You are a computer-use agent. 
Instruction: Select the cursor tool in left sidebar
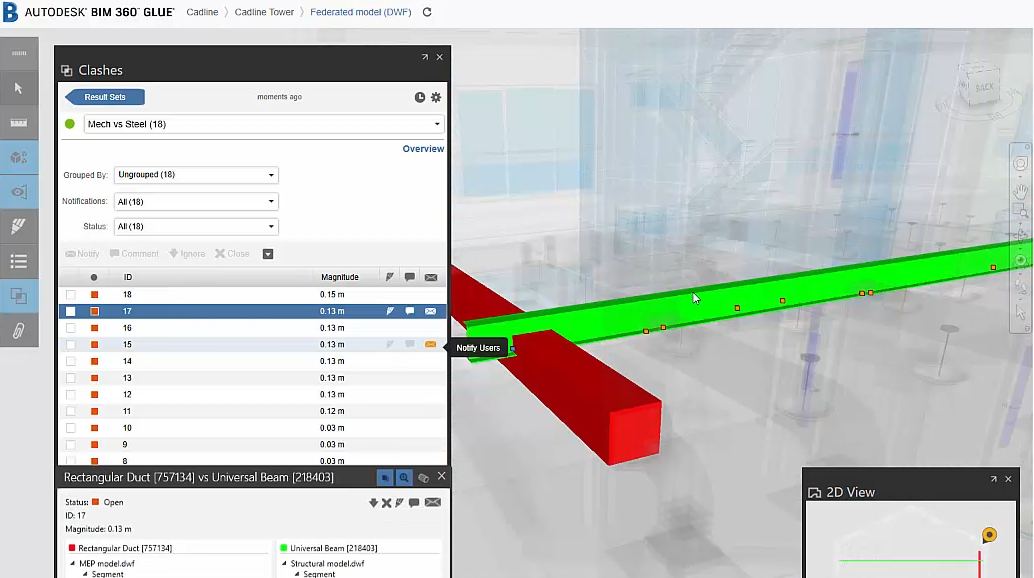18,88
